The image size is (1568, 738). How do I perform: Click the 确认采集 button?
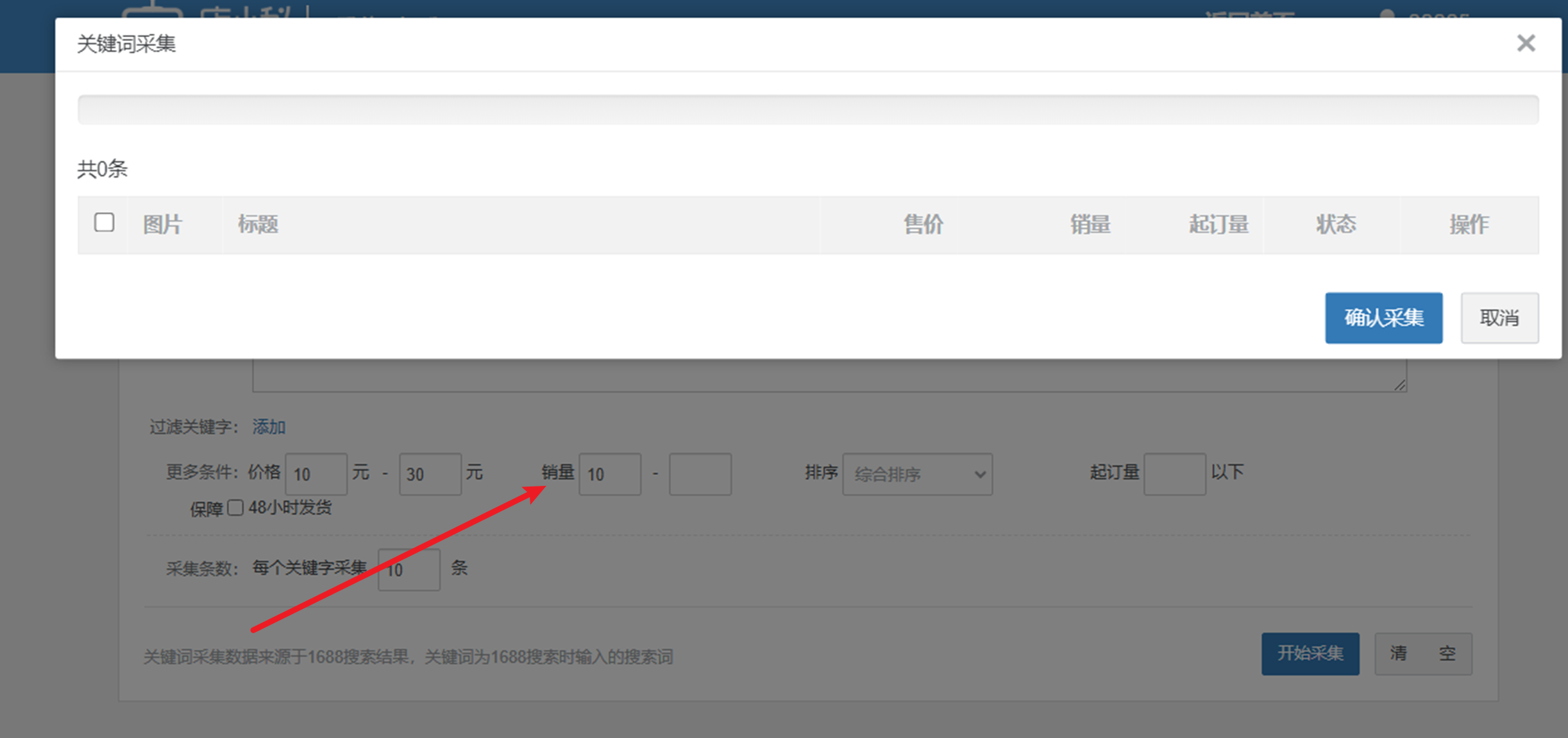1383,318
